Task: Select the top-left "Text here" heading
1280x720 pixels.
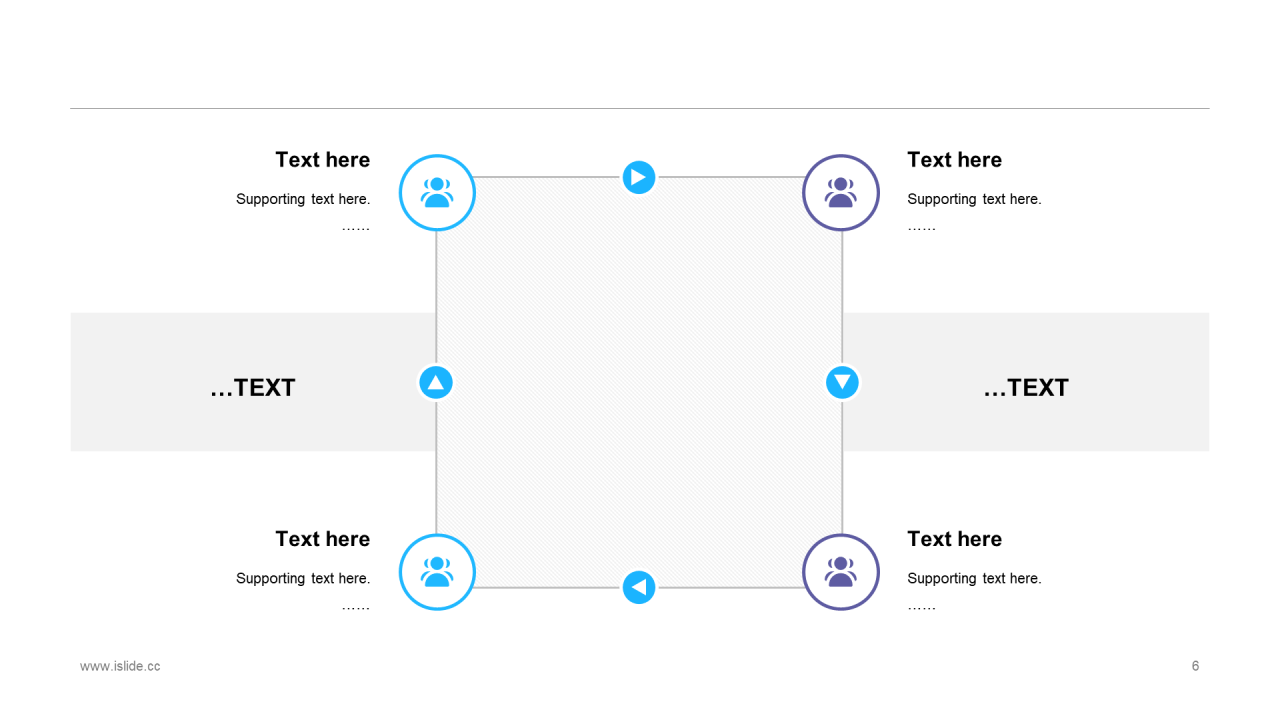Action: 322,160
